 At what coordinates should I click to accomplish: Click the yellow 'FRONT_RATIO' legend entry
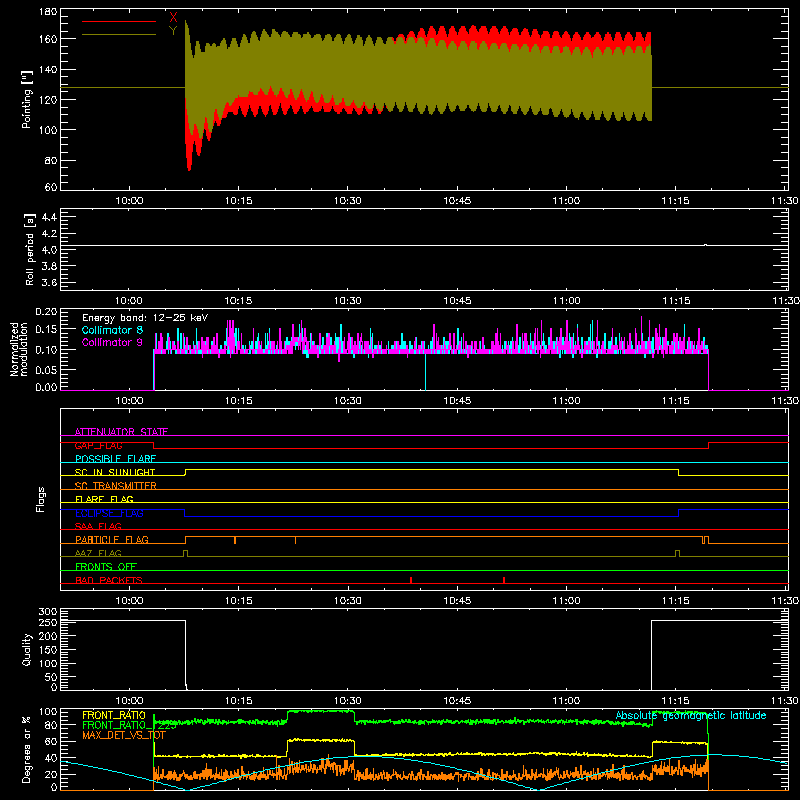pos(114,715)
